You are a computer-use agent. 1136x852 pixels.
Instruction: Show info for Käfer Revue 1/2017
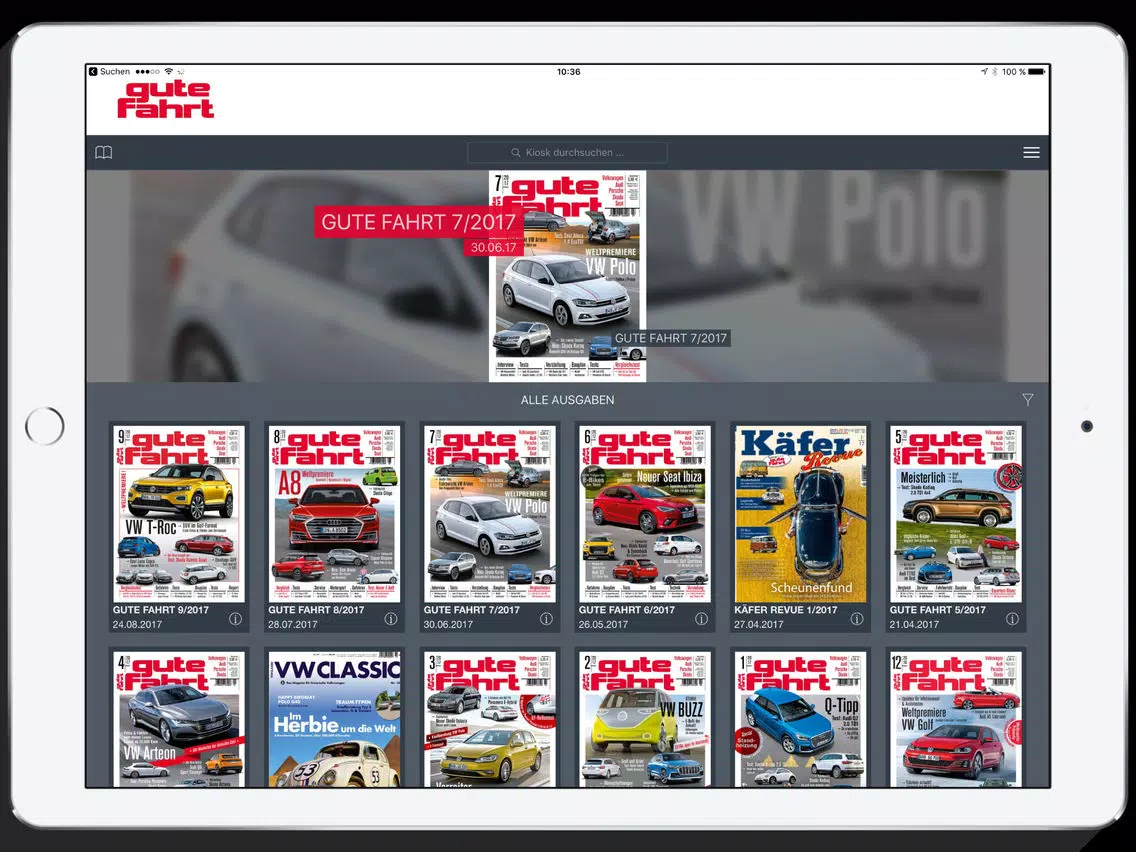pos(856,619)
